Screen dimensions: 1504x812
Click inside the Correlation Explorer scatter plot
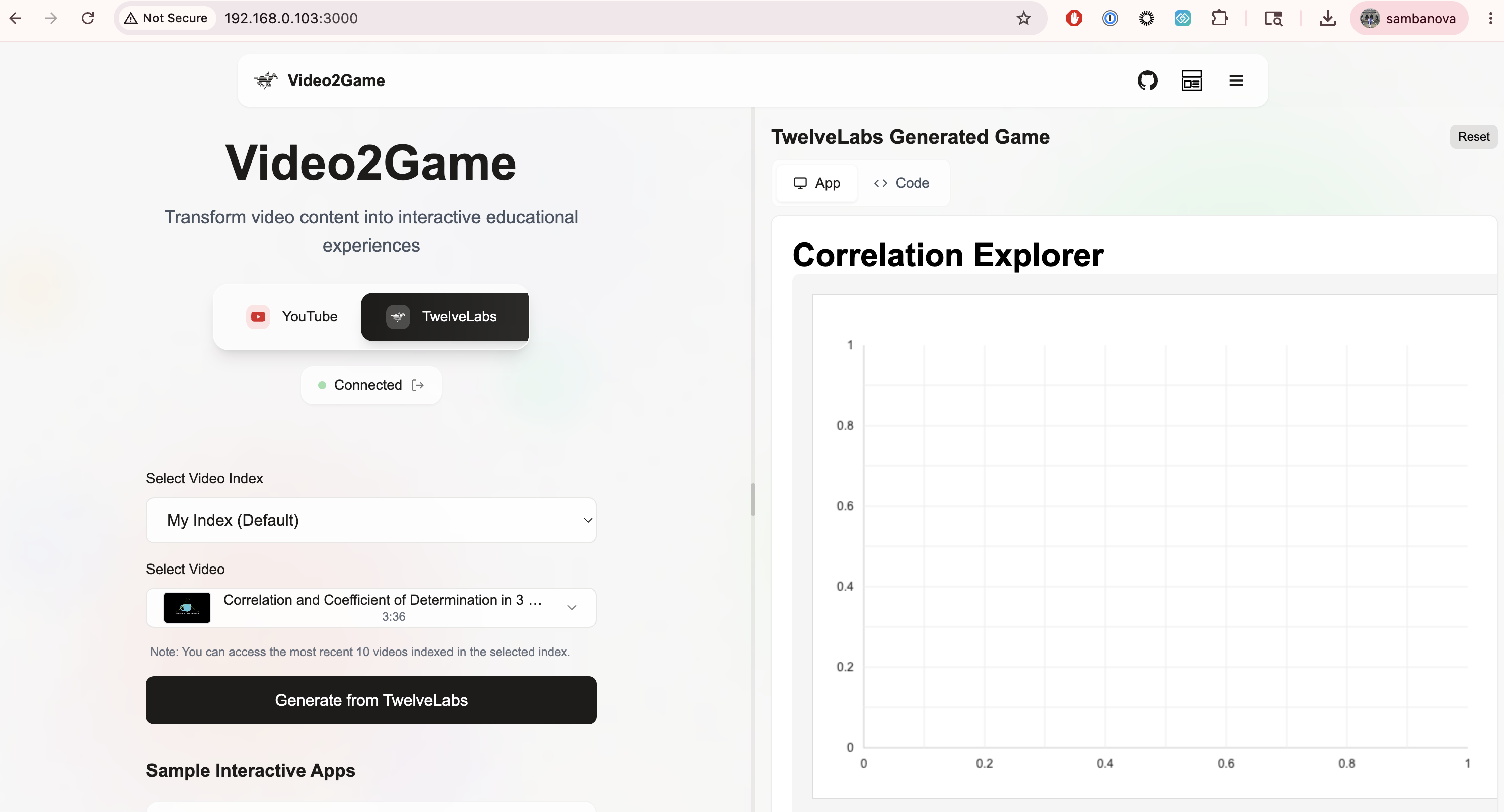coord(1165,546)
